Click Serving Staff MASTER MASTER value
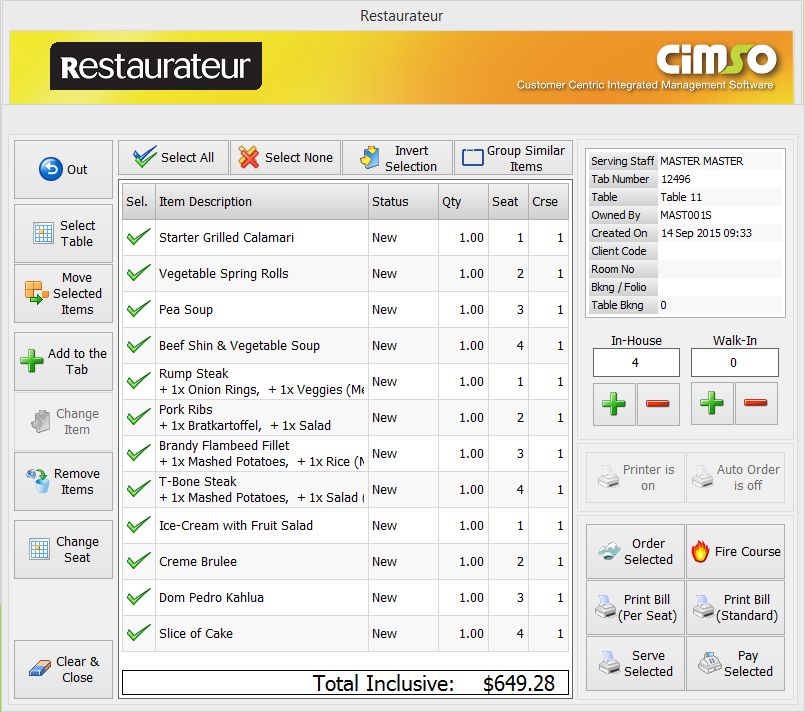The image size is (805, 712). click(701, 161)
